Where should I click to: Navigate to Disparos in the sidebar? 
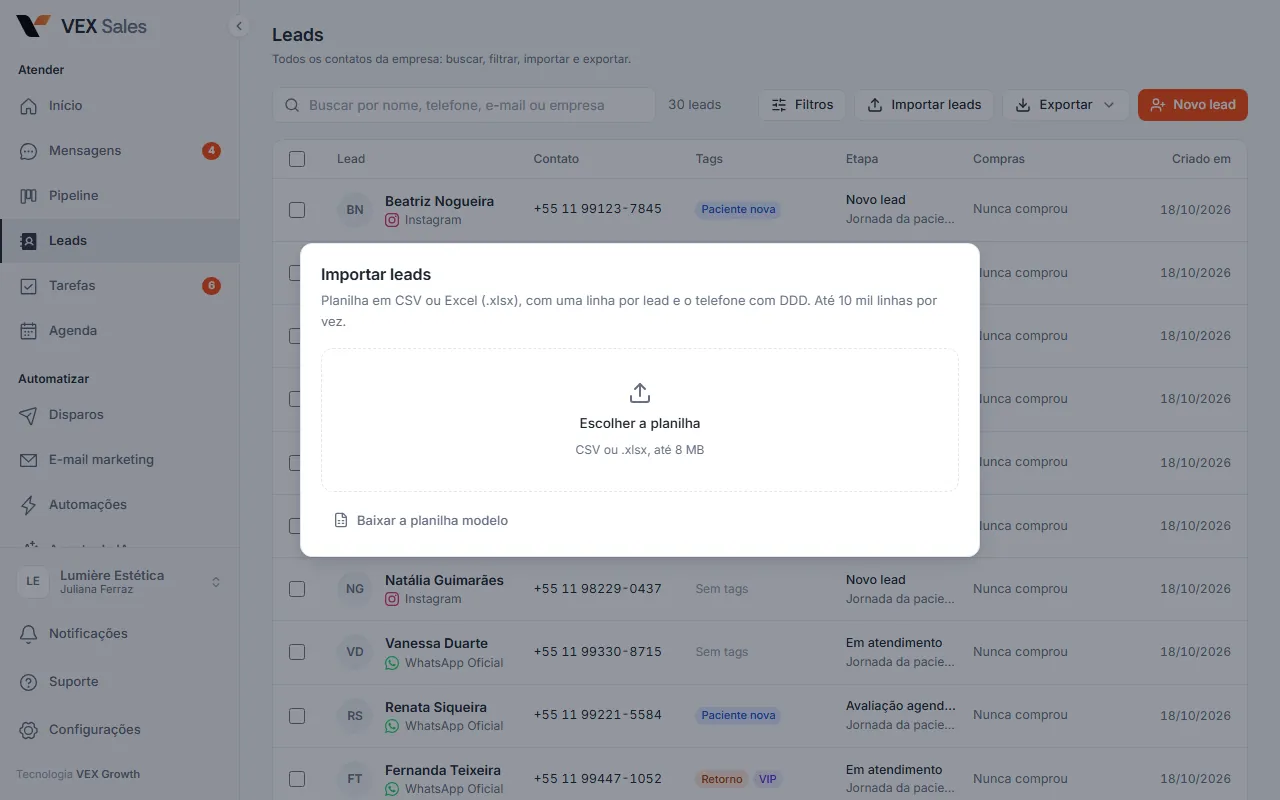coord(120,415)
